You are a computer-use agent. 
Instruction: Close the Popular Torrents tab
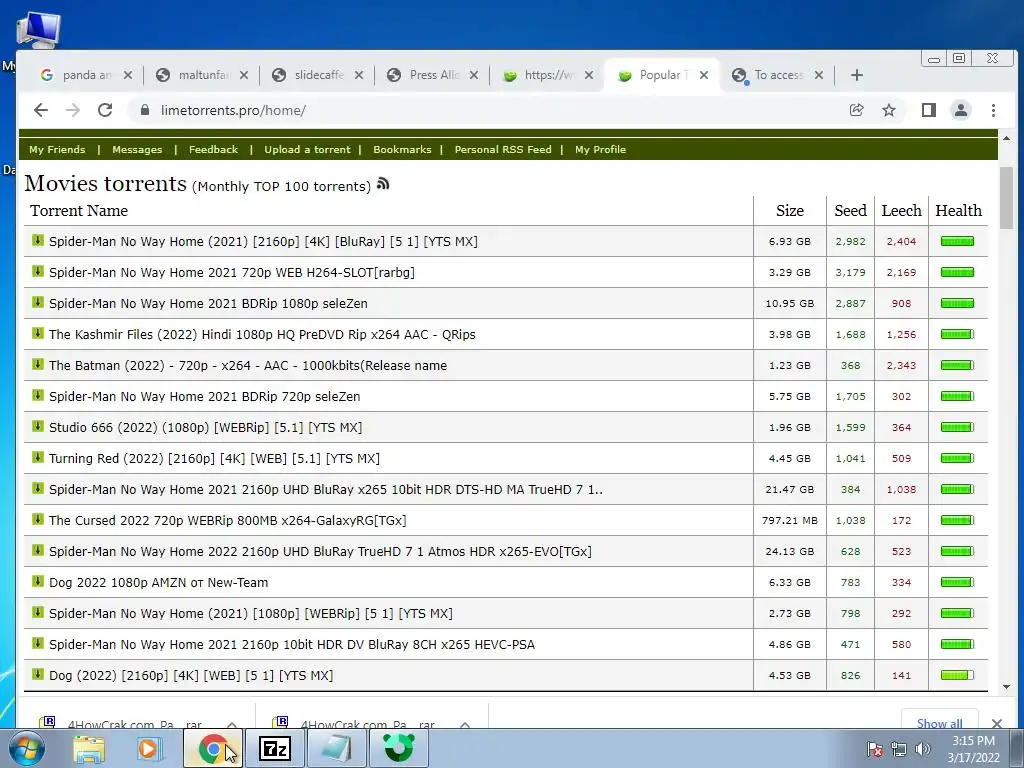click(704, 75)
